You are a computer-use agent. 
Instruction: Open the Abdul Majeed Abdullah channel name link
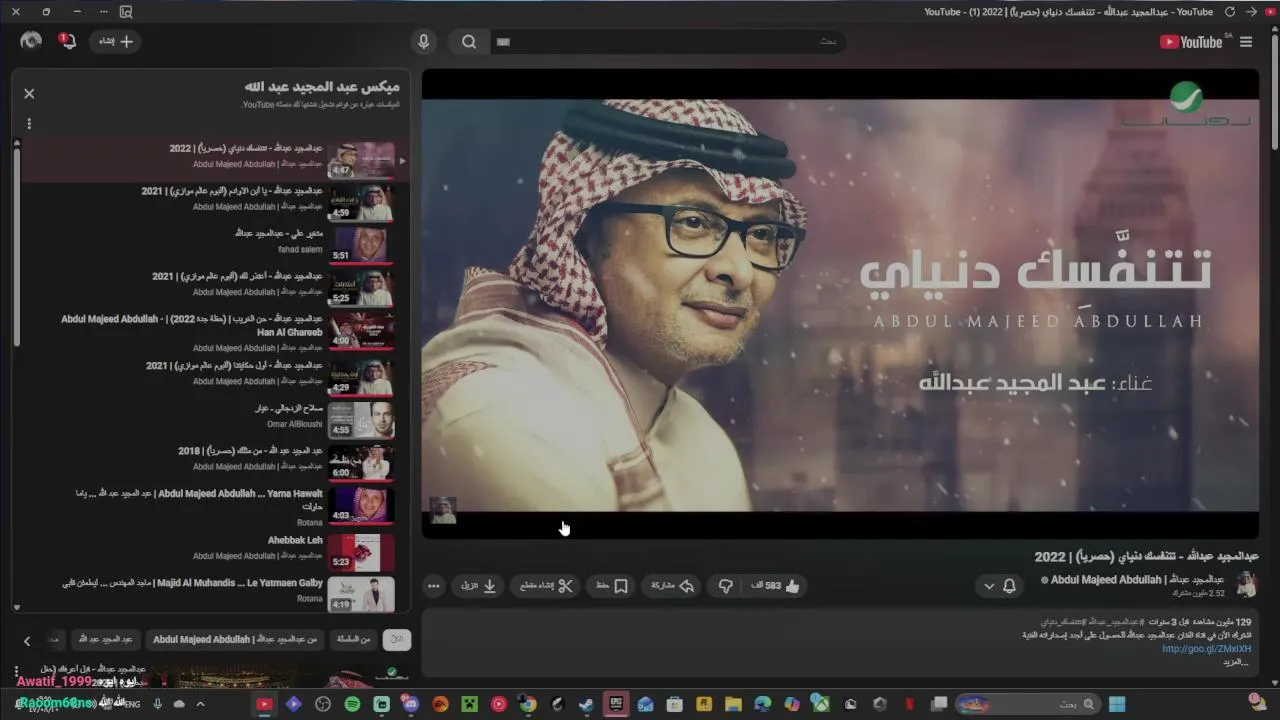point(1138,580)
